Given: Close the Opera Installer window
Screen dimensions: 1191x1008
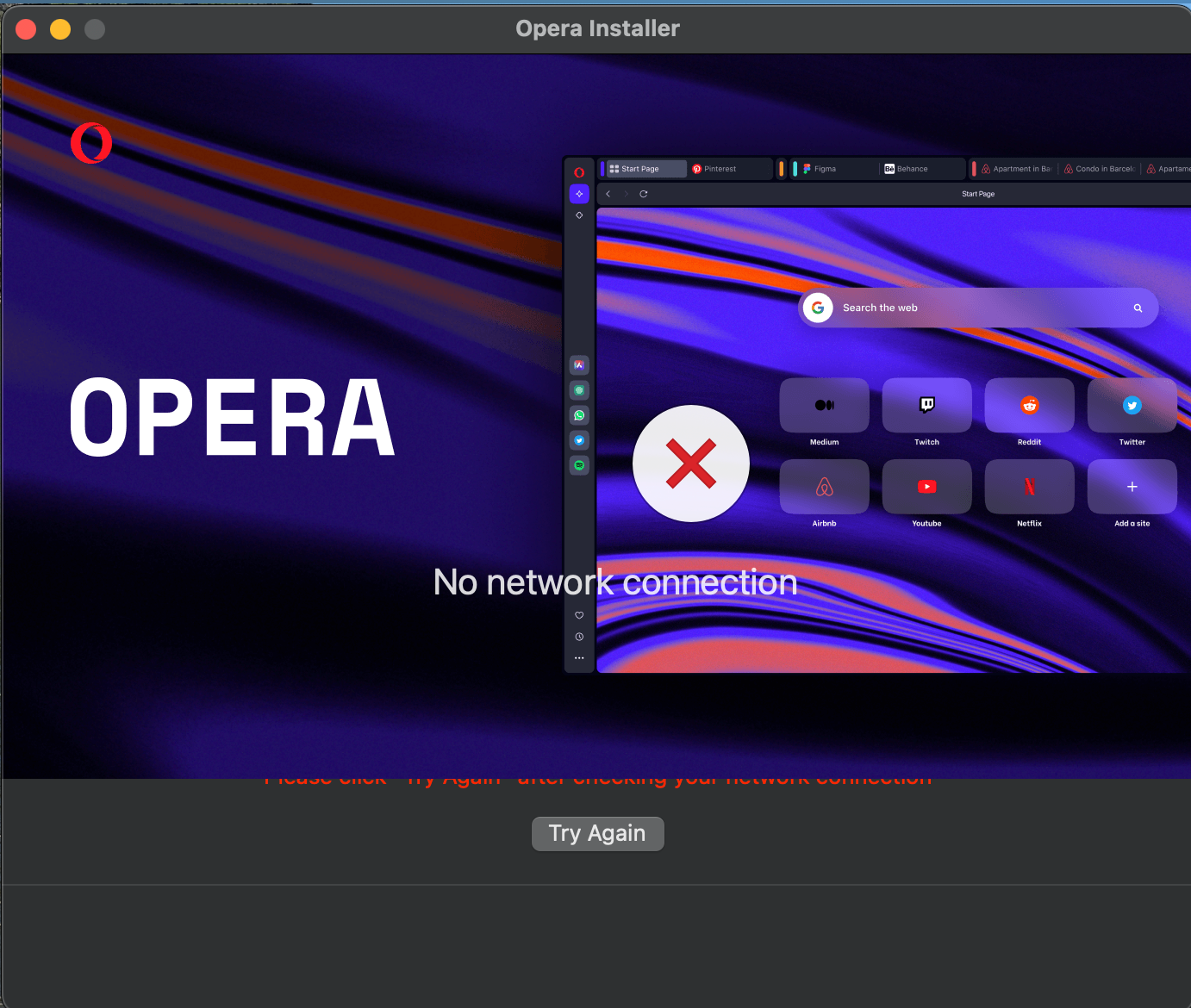Looking at the screenshot, I should (26, 29).
